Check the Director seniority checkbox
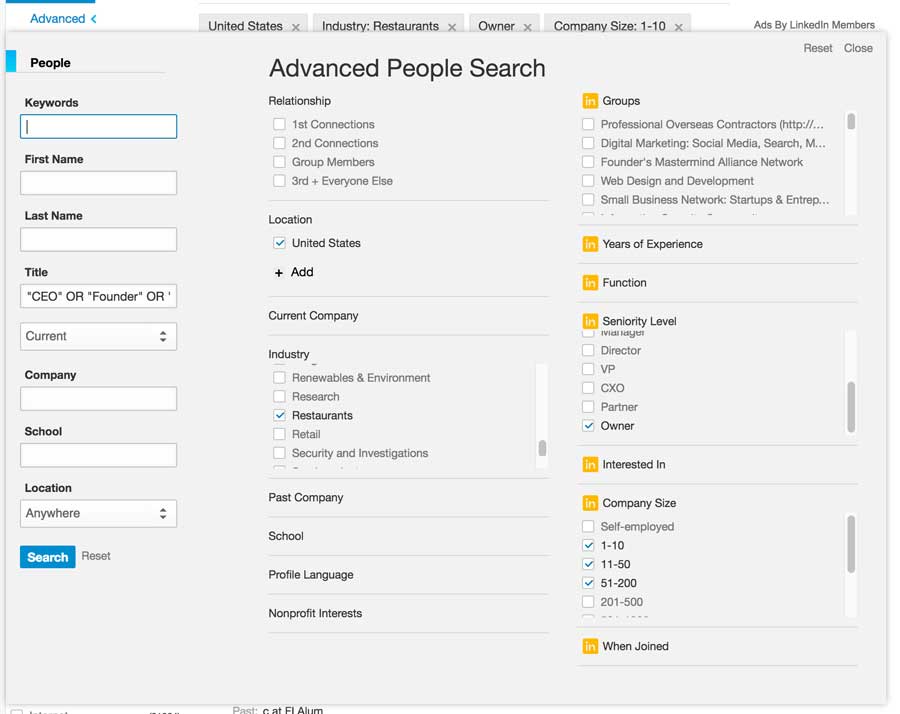 588,350
